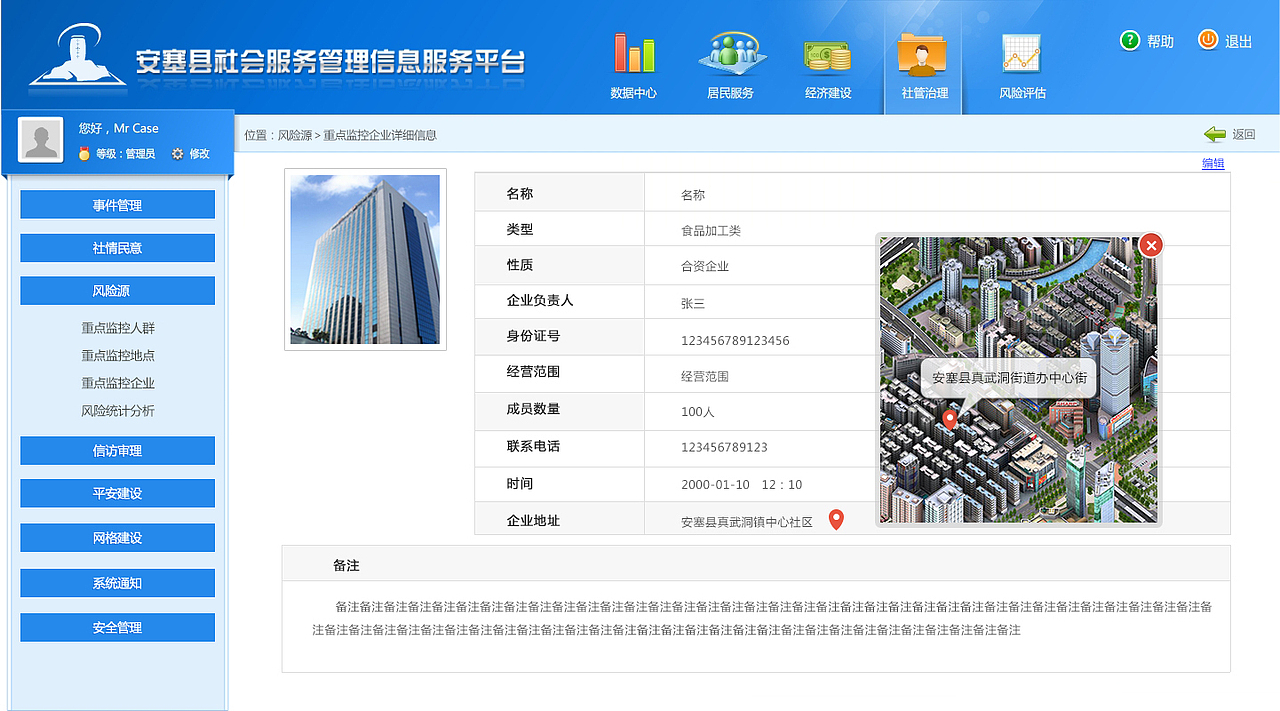This screenshot has height=711, width=1280.
Task: Click the 编辑 link
Action: click(1213, 163)
